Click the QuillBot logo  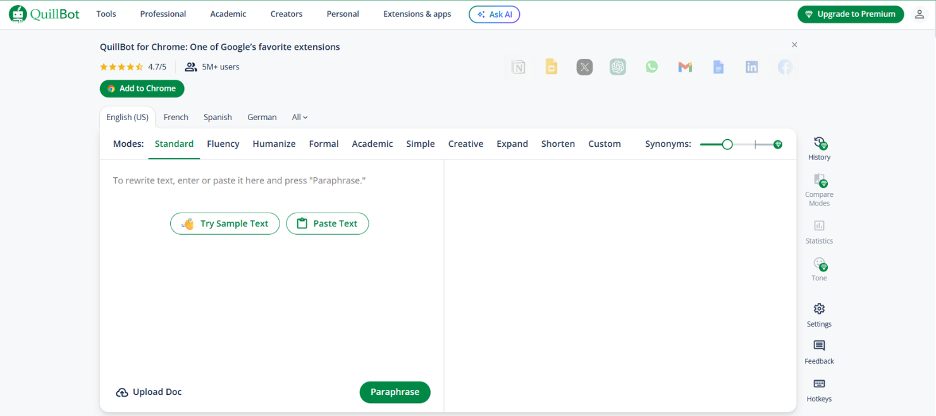pos(44,14)
